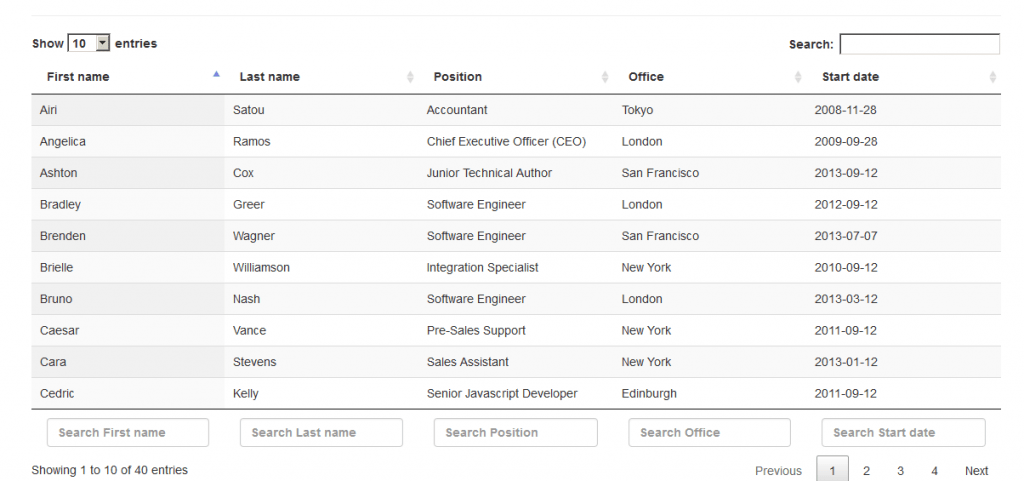The height and width of the screenshot is (481, 1024).
Task: Click the Position column sort icon
Action: click(x=605, y=77)
